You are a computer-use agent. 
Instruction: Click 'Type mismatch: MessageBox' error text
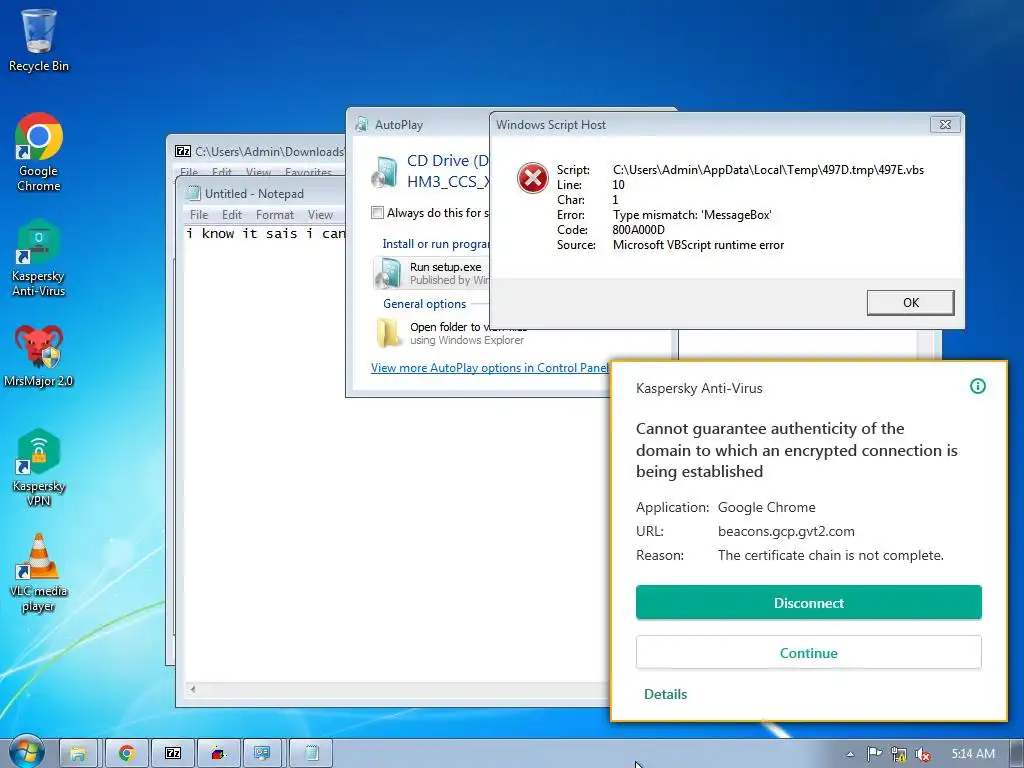(x=692, y=215)
